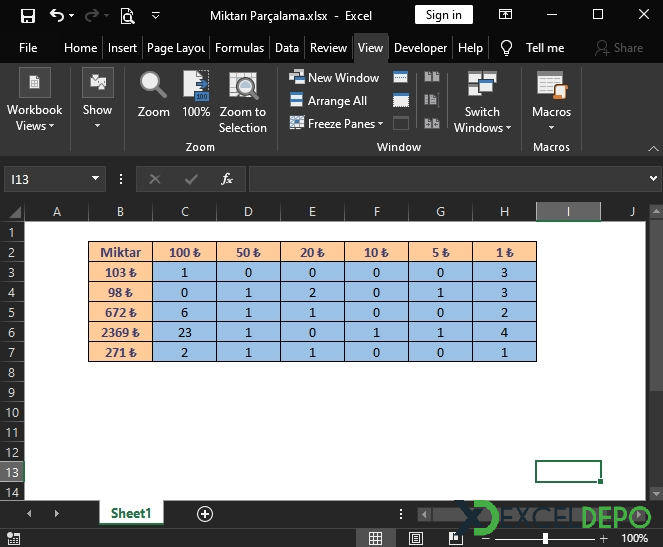
Task: Click the Insert Function fx icon
Action: coord(227,179)
